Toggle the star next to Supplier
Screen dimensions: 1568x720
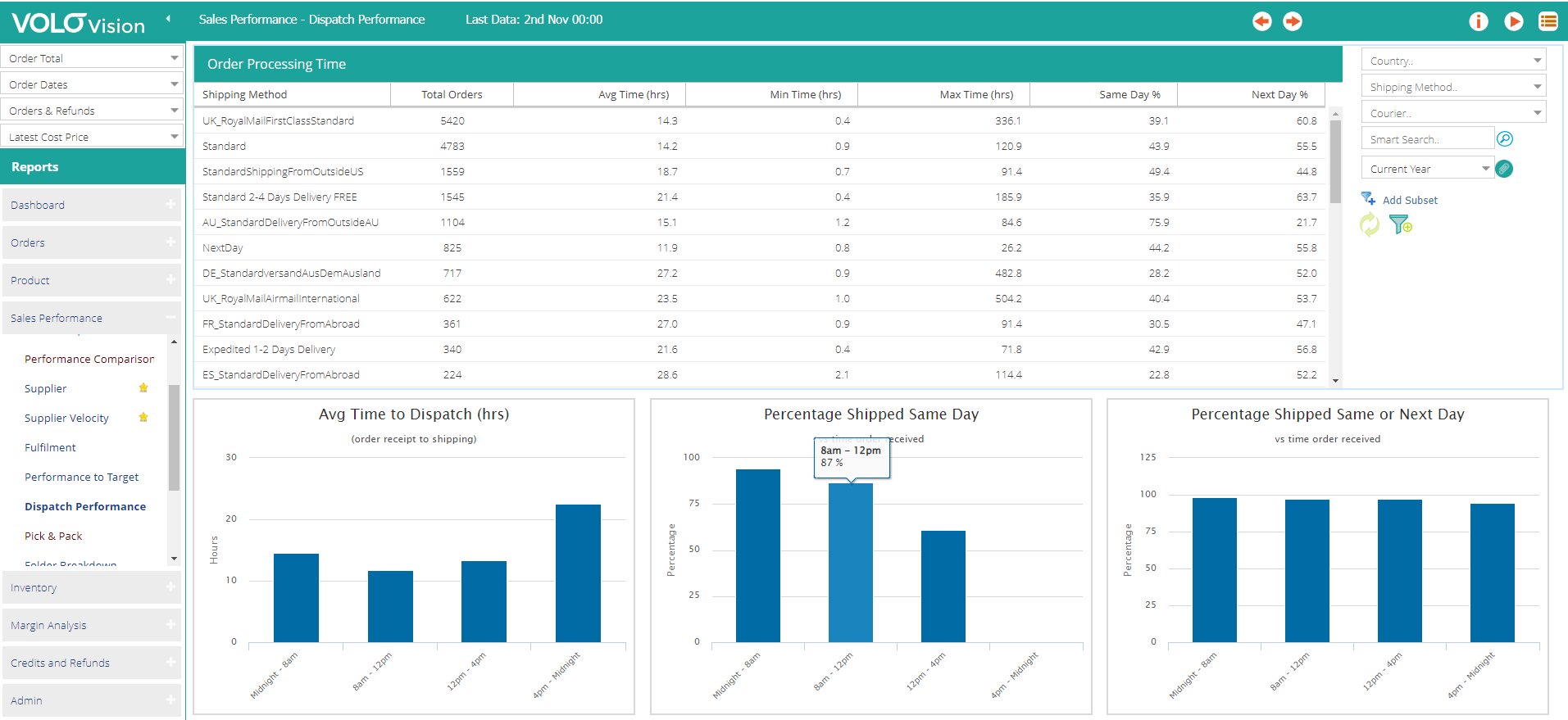click(x=143, y=388)
